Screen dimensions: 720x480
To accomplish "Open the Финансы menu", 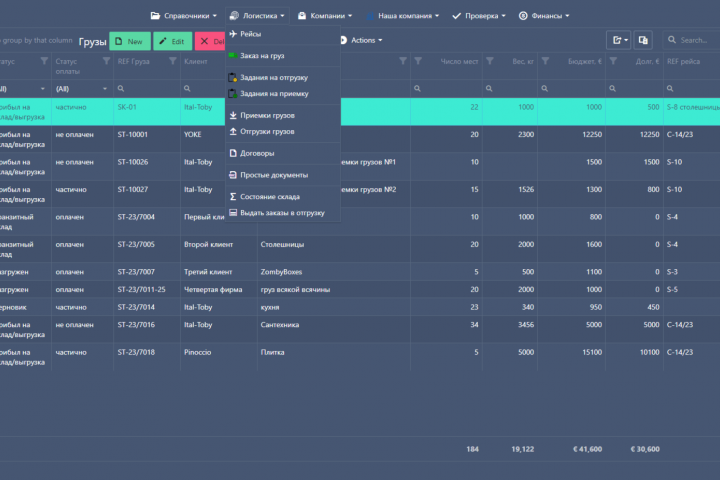I will pos(544,16).
